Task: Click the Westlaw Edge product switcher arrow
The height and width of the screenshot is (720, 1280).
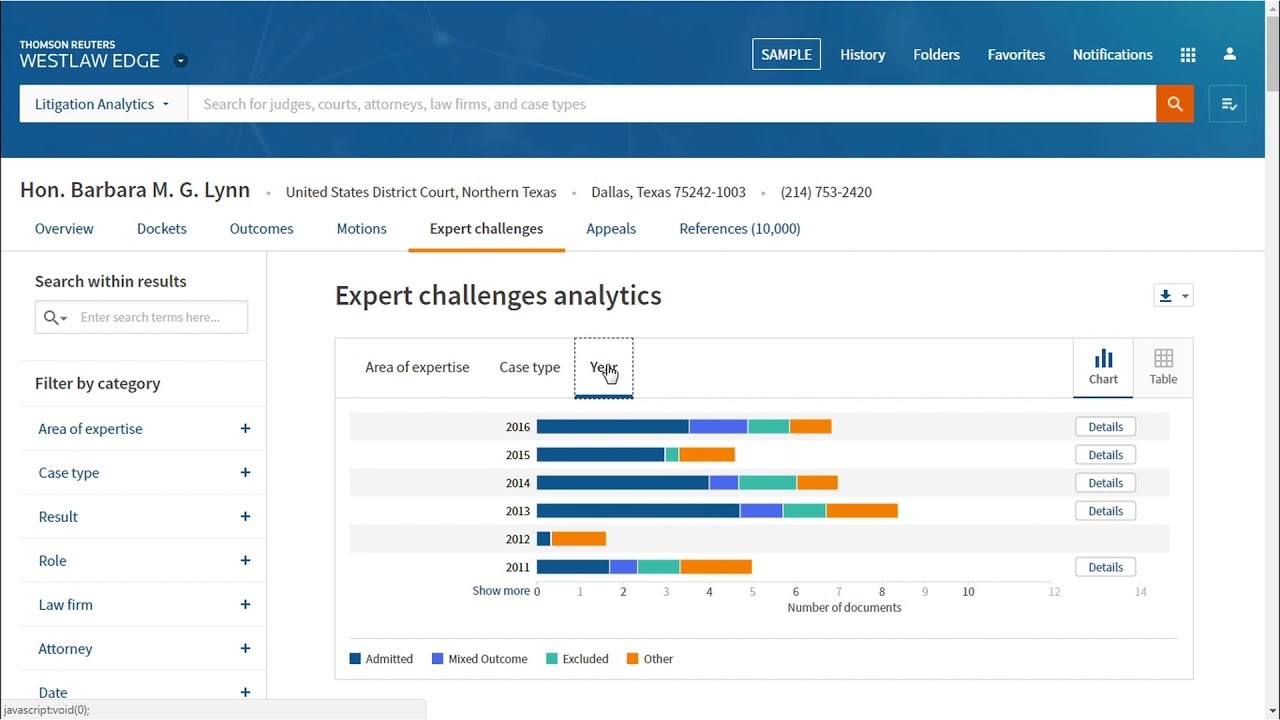Action: coord(181,61)
